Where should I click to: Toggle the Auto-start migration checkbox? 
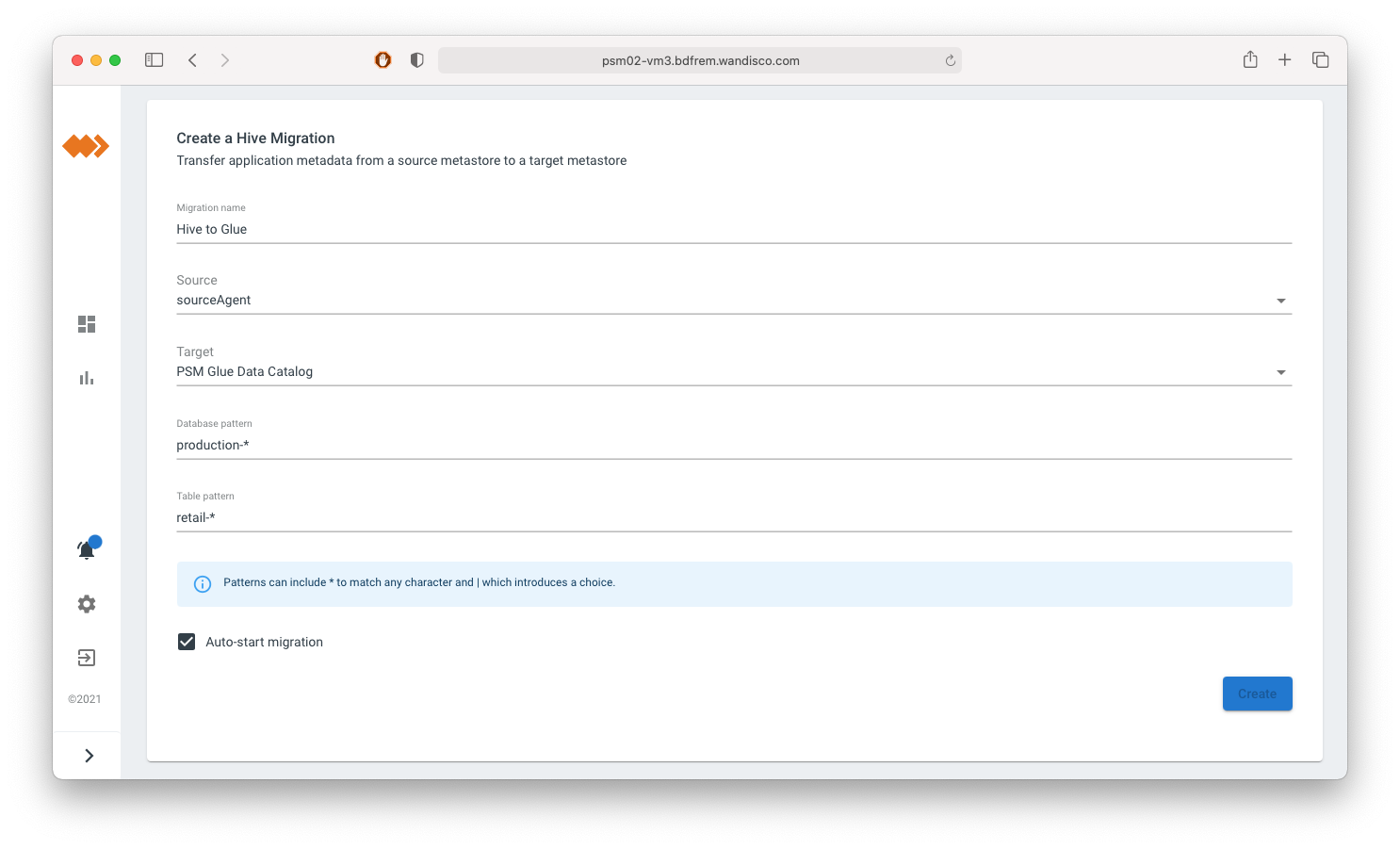(187, 642)
